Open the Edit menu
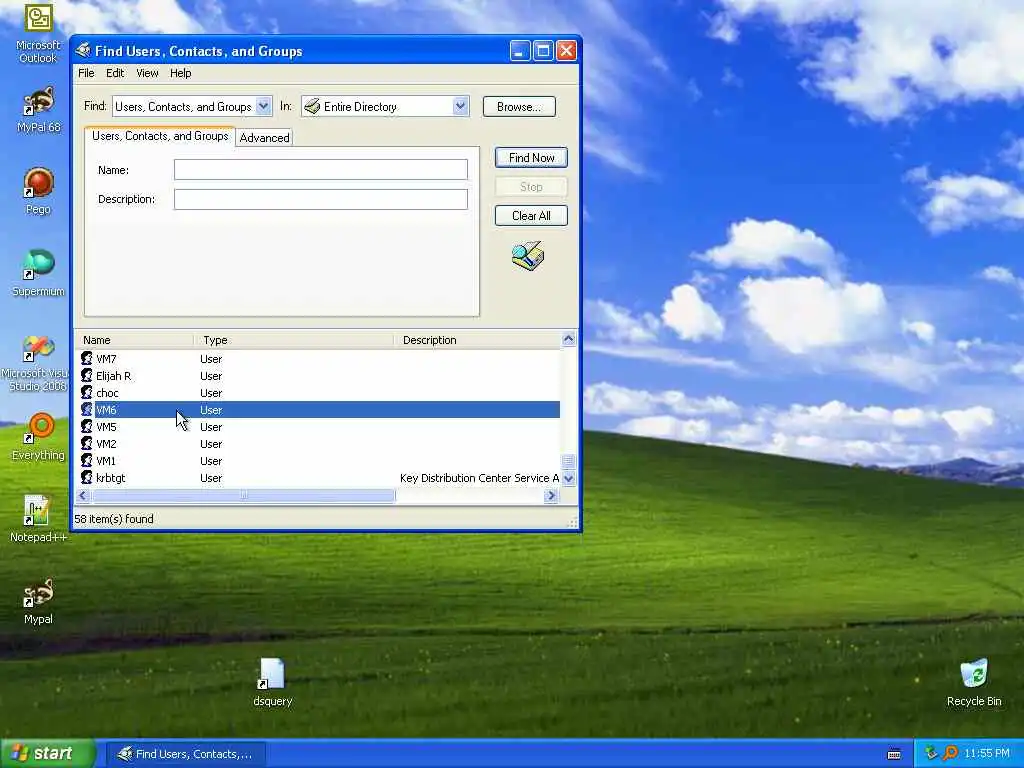Image resolution: width=1024 pixels, height=768 pixels. click(115, 73)
